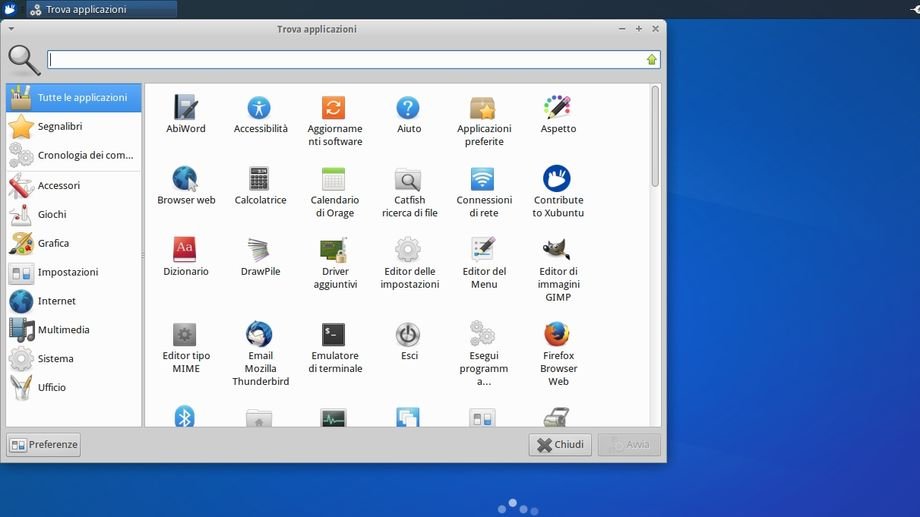Start the Emulatore di terminale
Viewport: 920px width, 517px height.
334,335
